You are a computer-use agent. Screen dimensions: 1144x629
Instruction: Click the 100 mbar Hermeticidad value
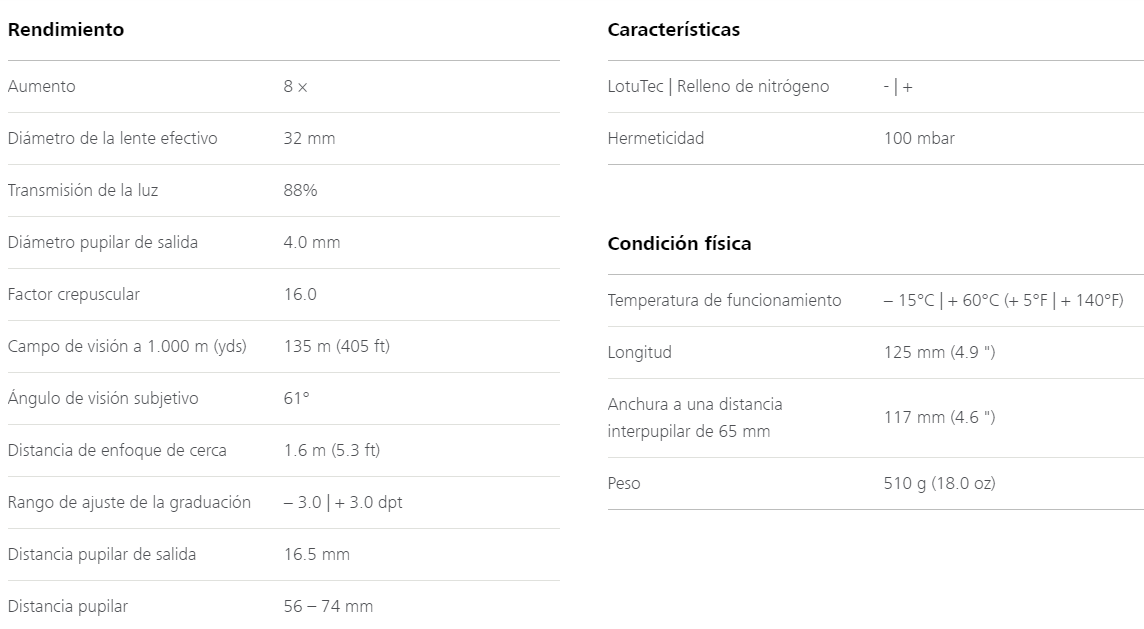point(919,139)
